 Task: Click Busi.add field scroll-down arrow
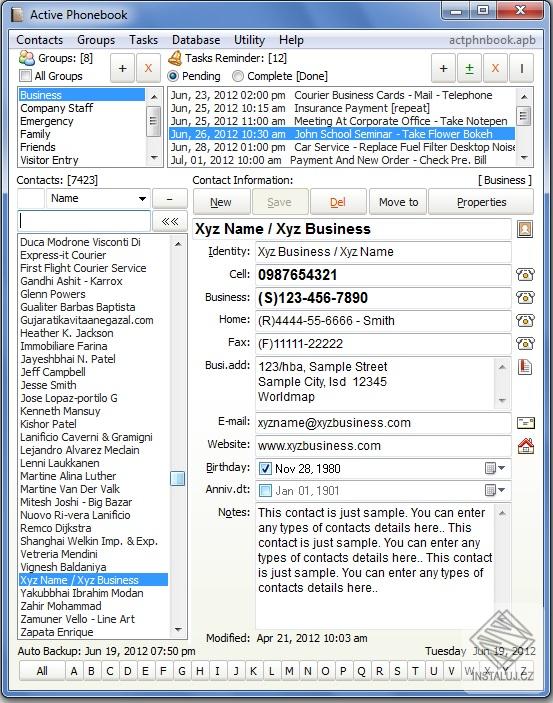502,400
